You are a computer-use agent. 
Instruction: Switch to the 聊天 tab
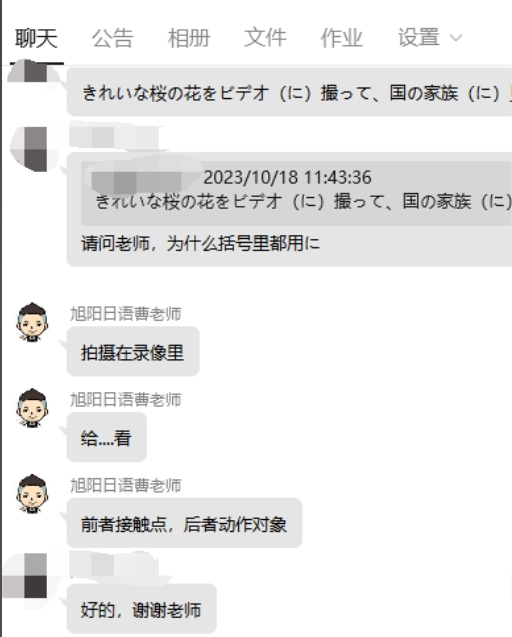[36, 39]
